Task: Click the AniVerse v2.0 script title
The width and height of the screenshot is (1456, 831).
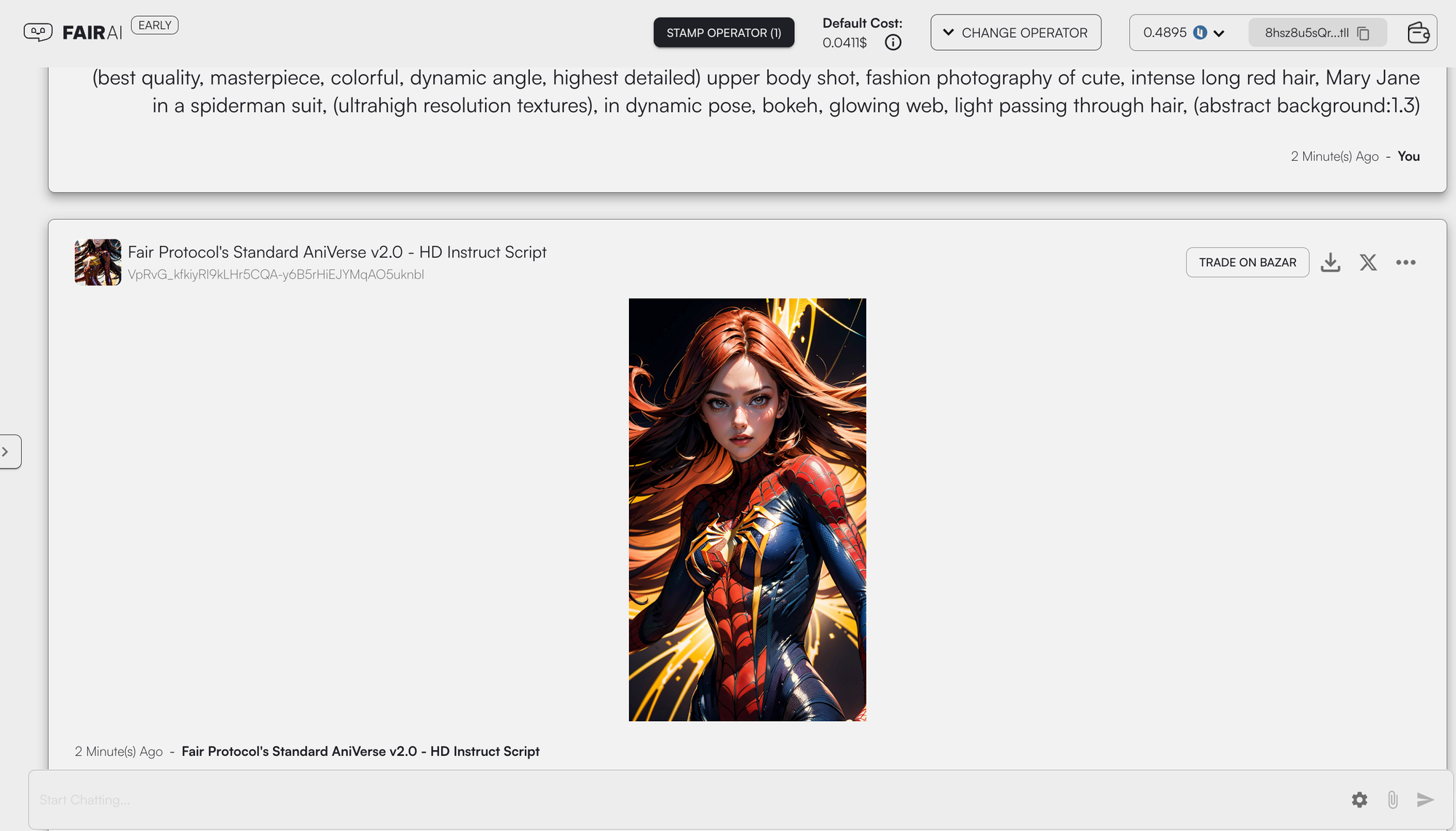Action: click(x=337, y=252)
